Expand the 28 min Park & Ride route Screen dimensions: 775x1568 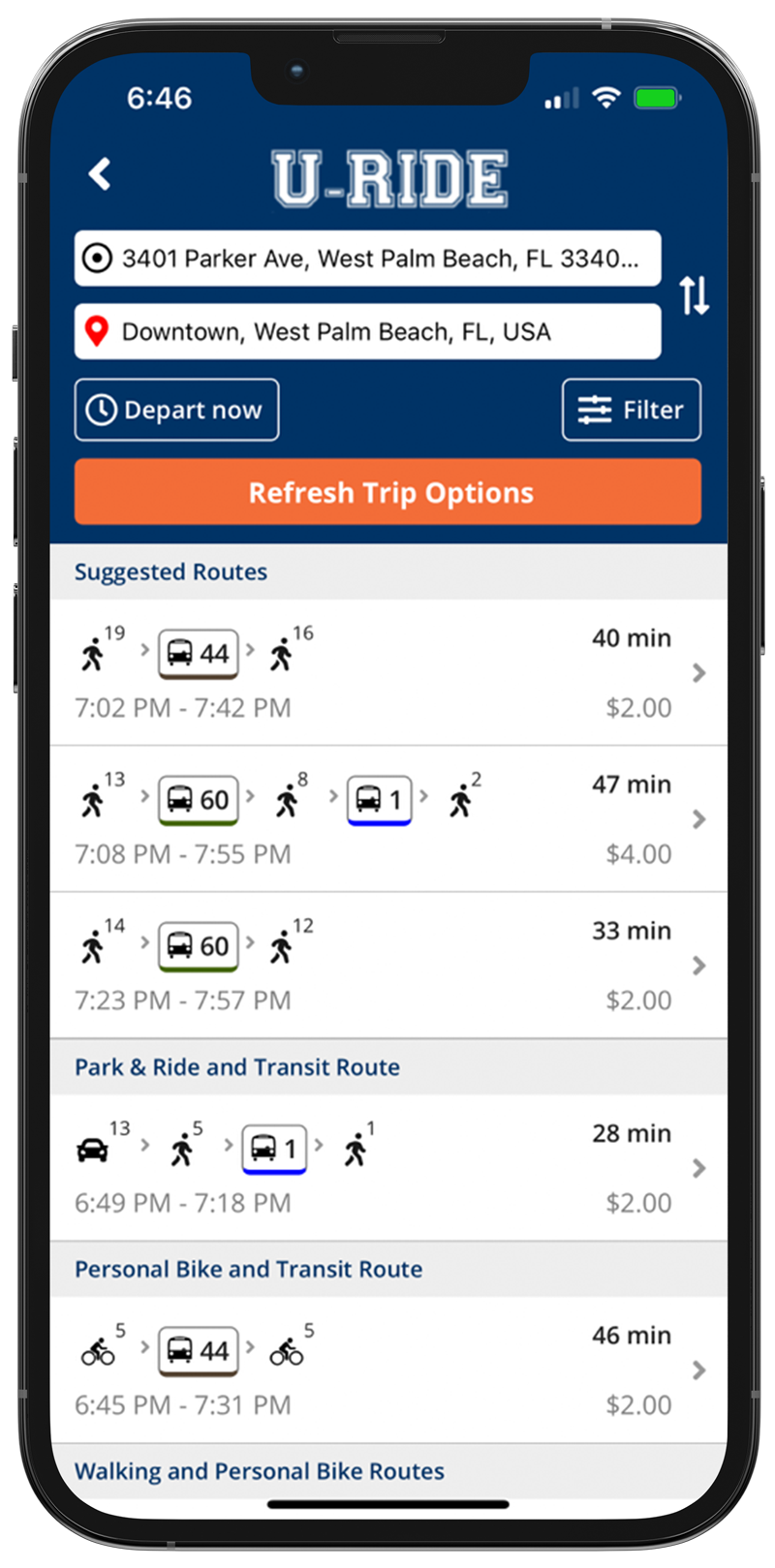click(699, 1168)
